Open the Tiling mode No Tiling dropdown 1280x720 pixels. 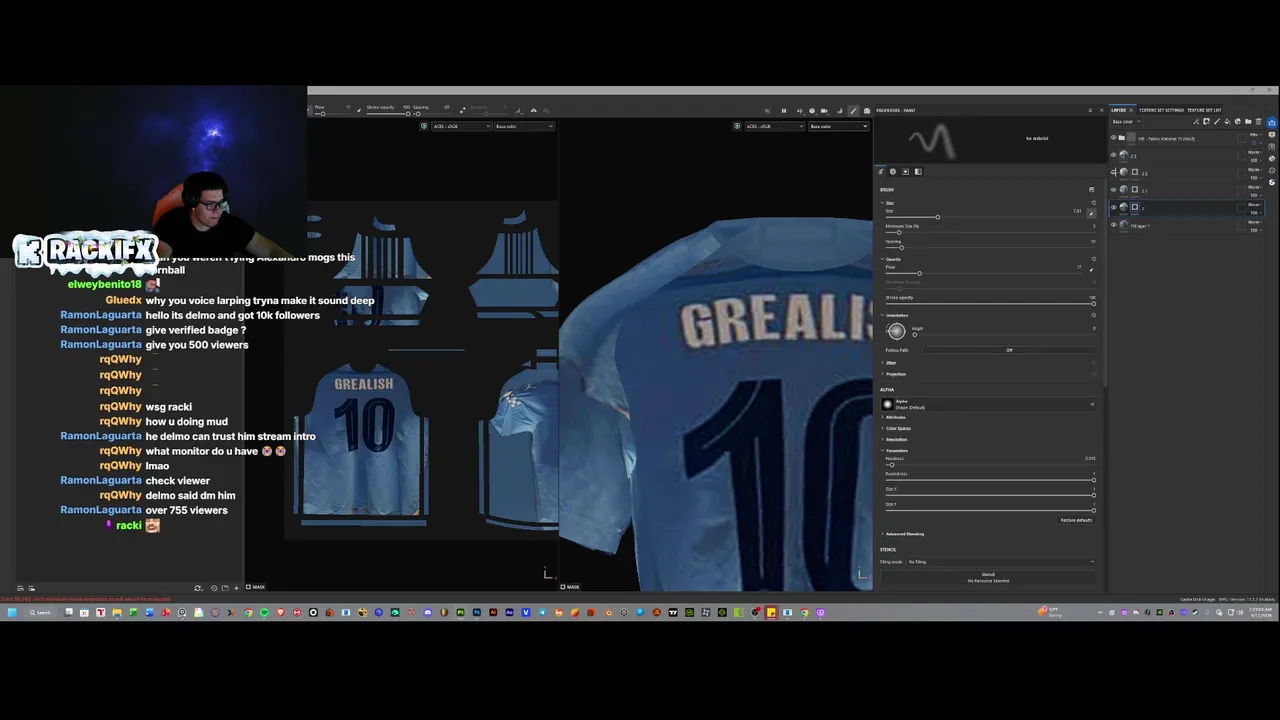[1000, 561]
